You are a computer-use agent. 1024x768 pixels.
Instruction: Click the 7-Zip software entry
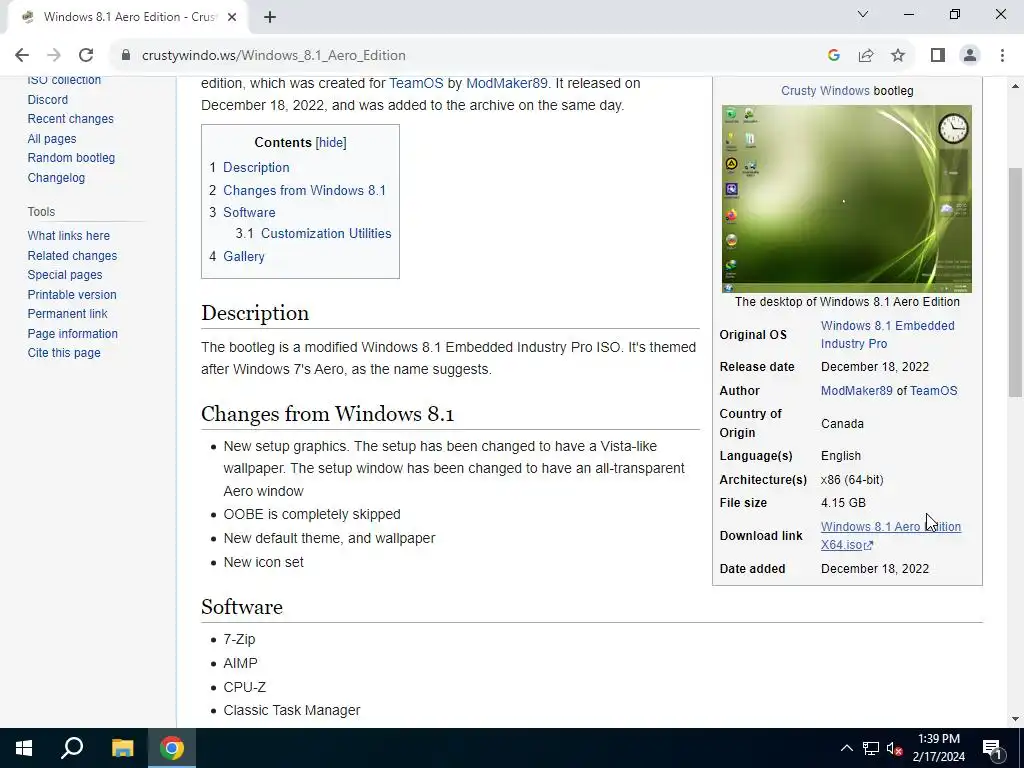pyautogui.click(x=239, y=639)
